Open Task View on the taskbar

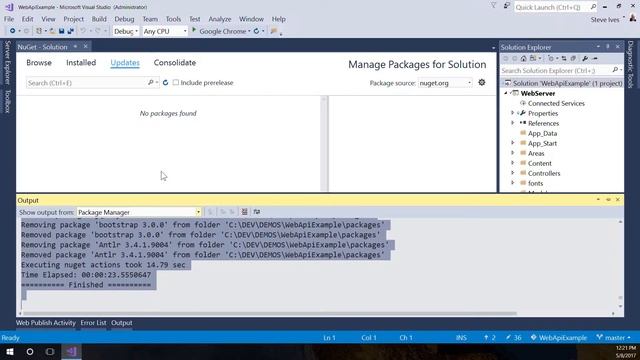[50, 351]
